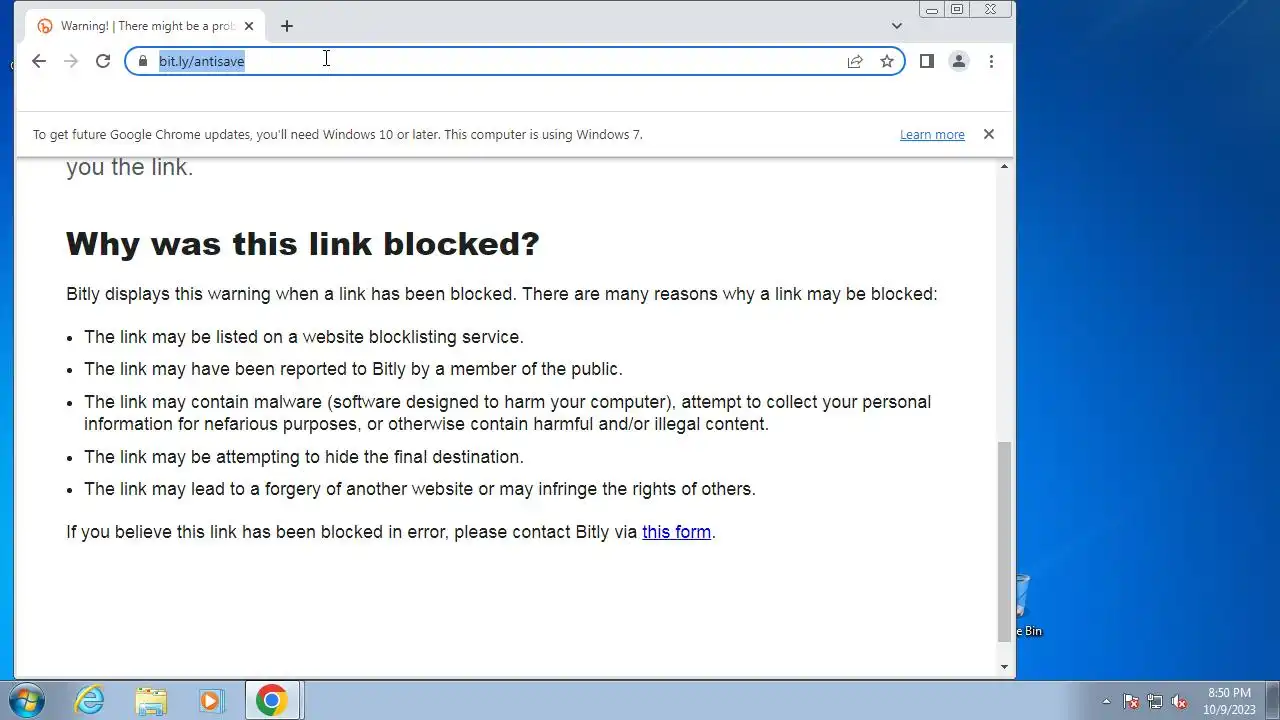Open a new tab with plus button
The height and width of the screenshot is (720, 1280).
coord(287,26)
